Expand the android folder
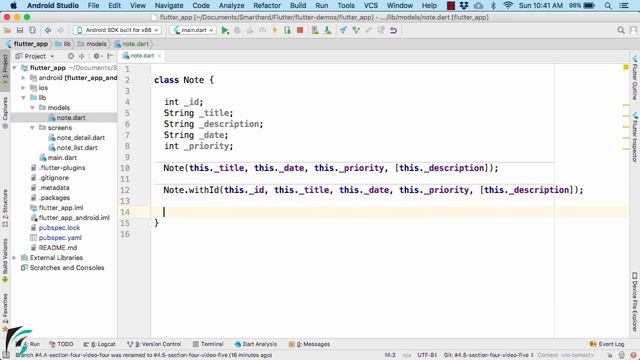 tap(23, 78)
